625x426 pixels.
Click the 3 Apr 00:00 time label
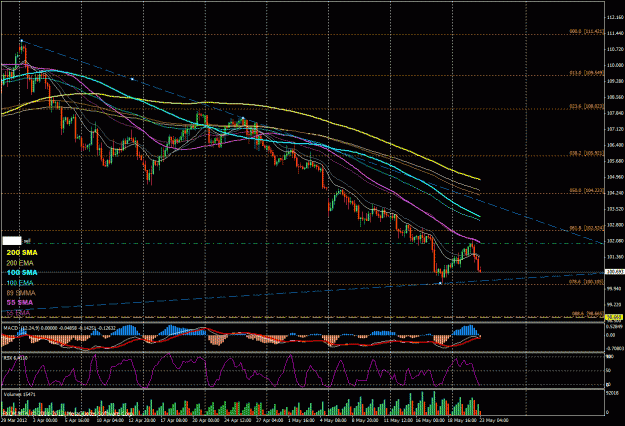45,420
